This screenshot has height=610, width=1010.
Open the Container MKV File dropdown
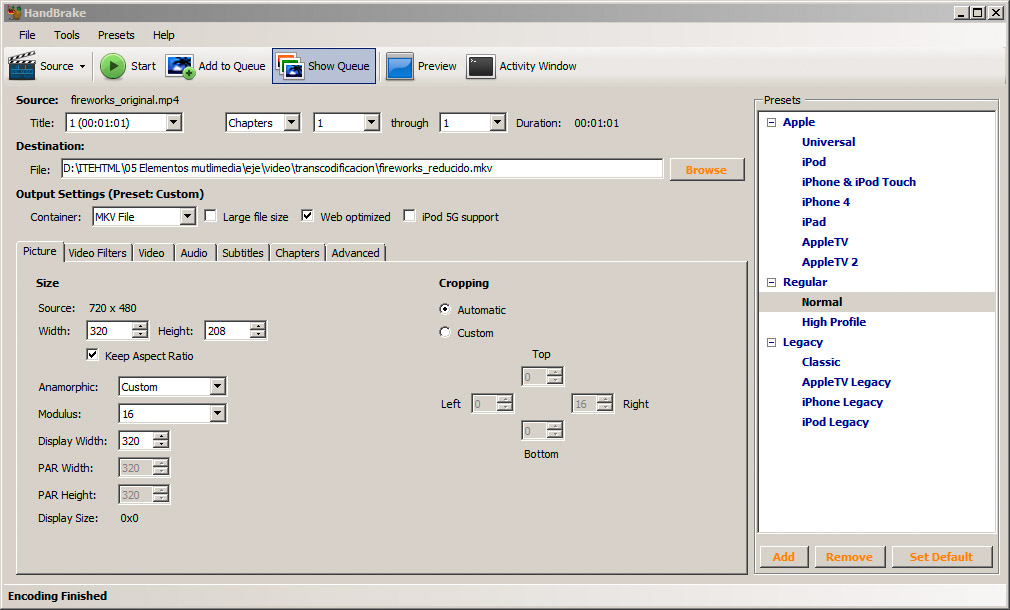pos(187,216)
